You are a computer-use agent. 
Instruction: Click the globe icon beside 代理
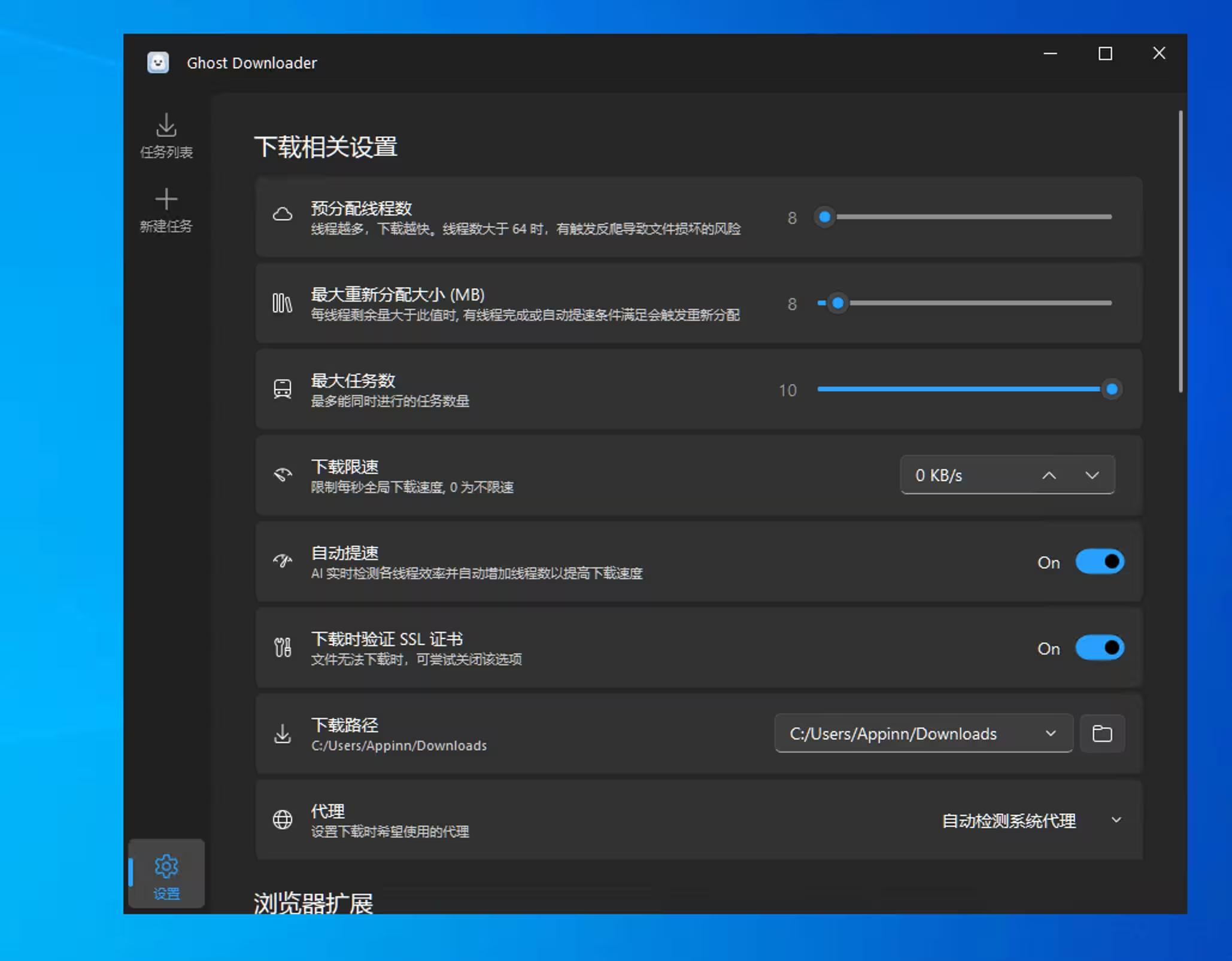click(x=281, y=820)
